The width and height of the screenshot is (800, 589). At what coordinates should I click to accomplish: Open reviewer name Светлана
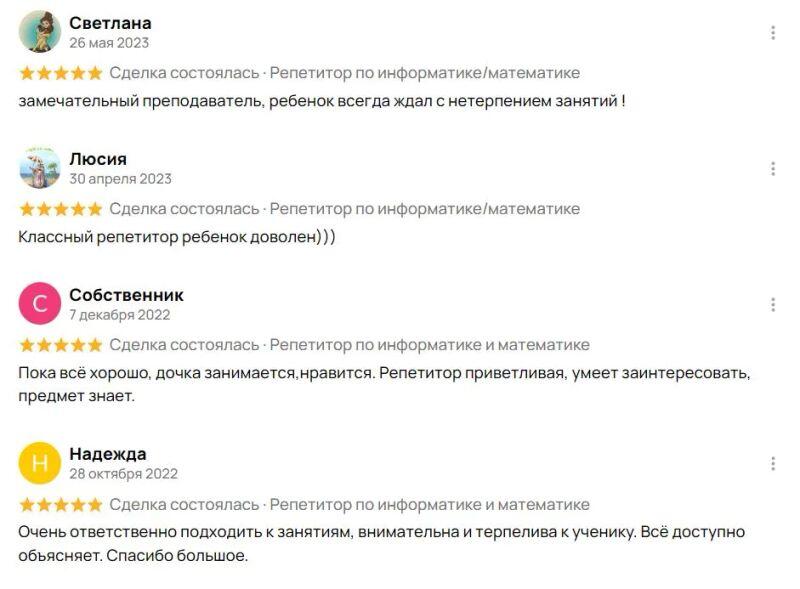pyautogui.click(x=110, y=23)
